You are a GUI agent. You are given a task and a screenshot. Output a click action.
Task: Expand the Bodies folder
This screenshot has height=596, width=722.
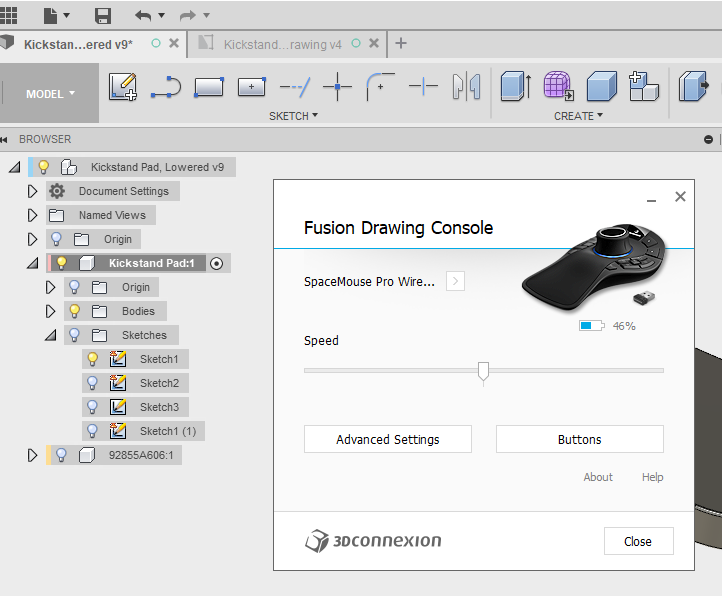(50, 311)
